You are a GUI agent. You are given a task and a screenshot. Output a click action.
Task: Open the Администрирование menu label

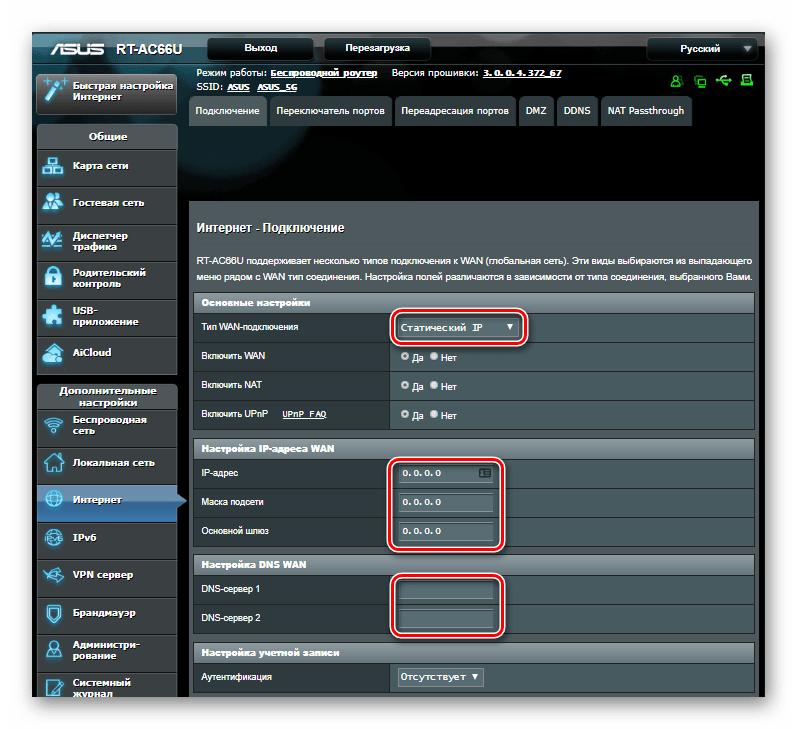coord(106,650)
